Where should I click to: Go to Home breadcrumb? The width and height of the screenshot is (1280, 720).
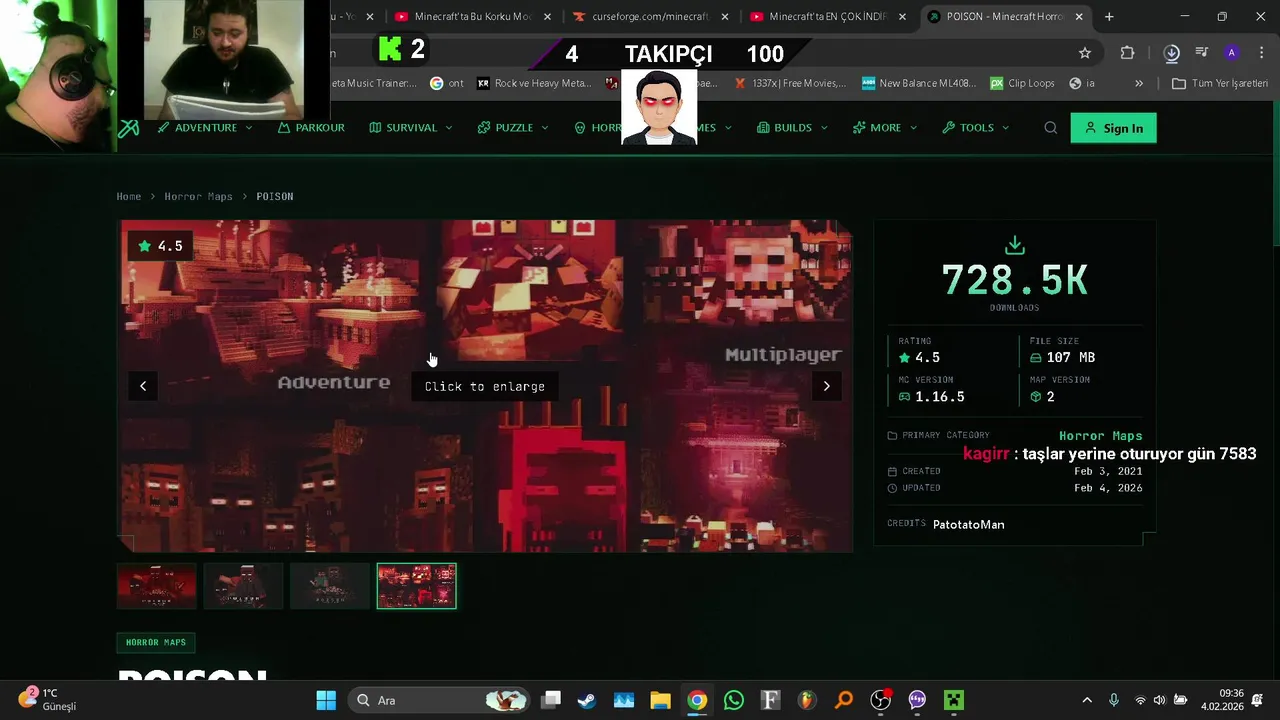[129, 197]
